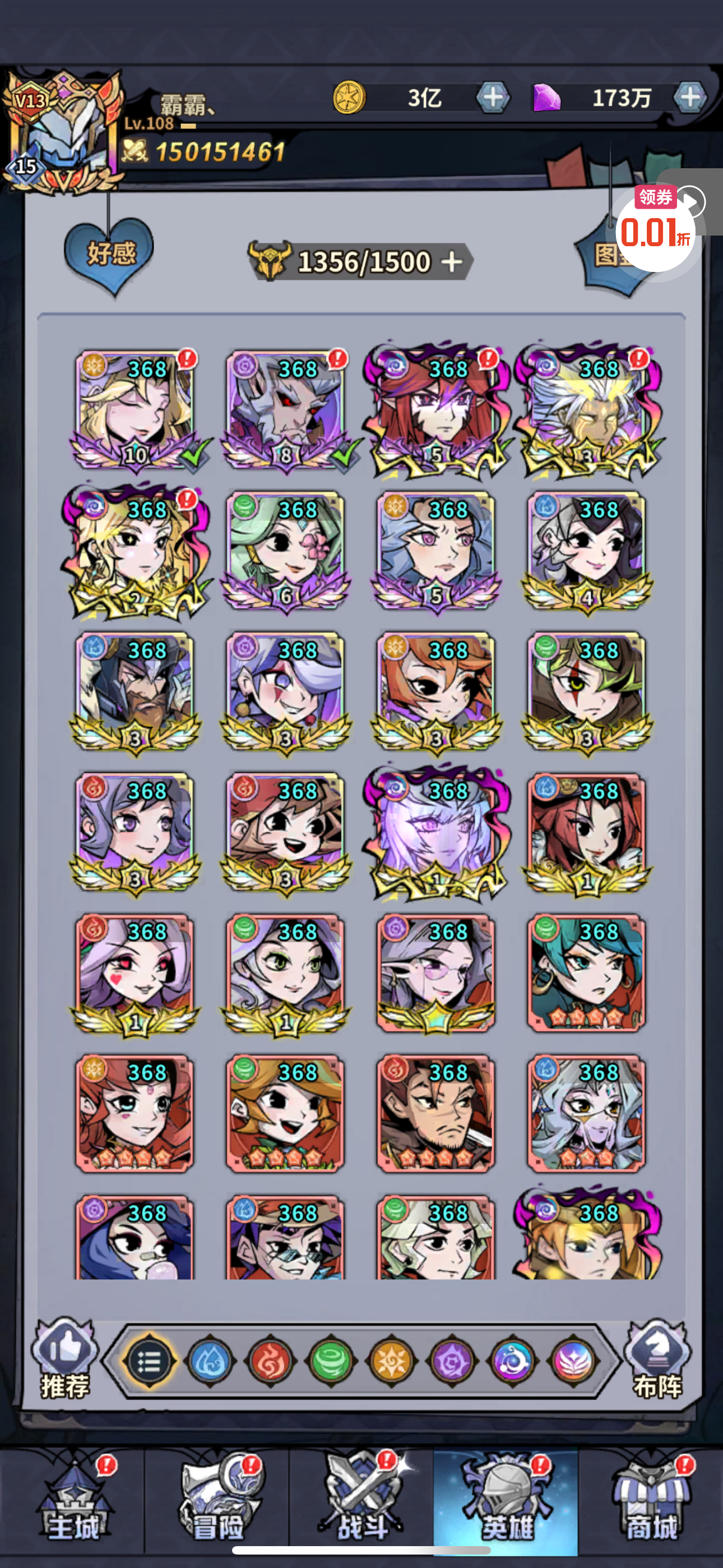Add purple gems with plus button
The width and height of the screenshot is (723, 1568).
pos(690,98)
